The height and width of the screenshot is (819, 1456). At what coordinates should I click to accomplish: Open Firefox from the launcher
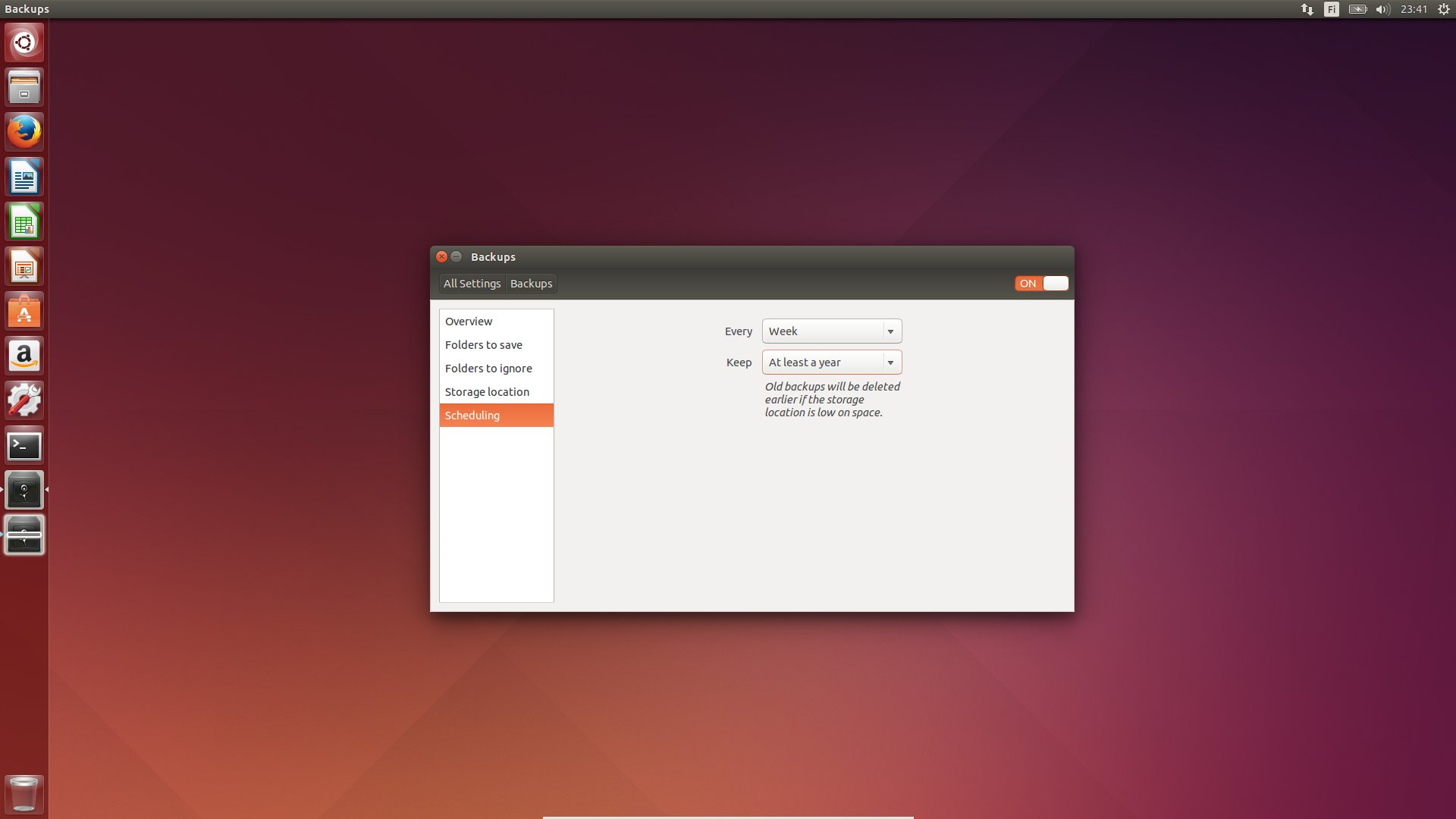24,132
